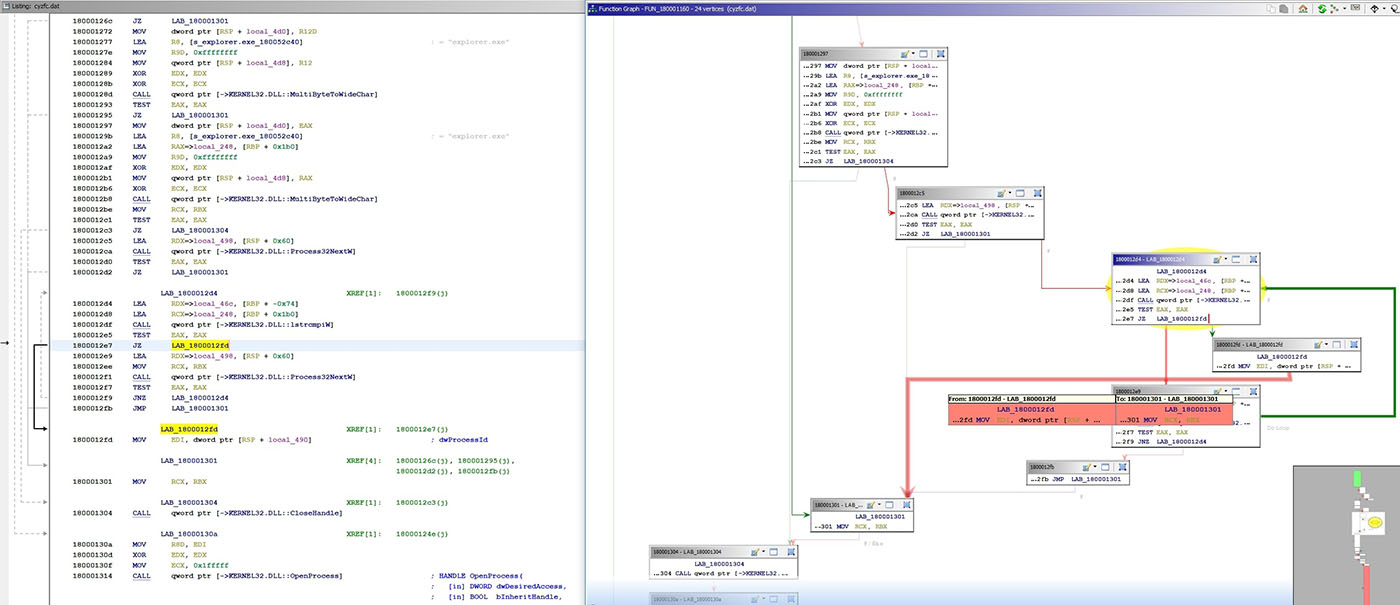The width and height of the screenshot is (1400, 605).
Task: Click the home icon in graph toolbar
Action: [x=1303, y=9]
